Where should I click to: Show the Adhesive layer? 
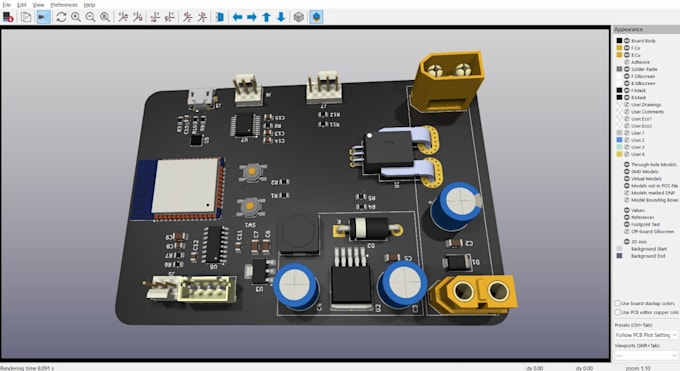pyautogui.click(x=627, y=62)
